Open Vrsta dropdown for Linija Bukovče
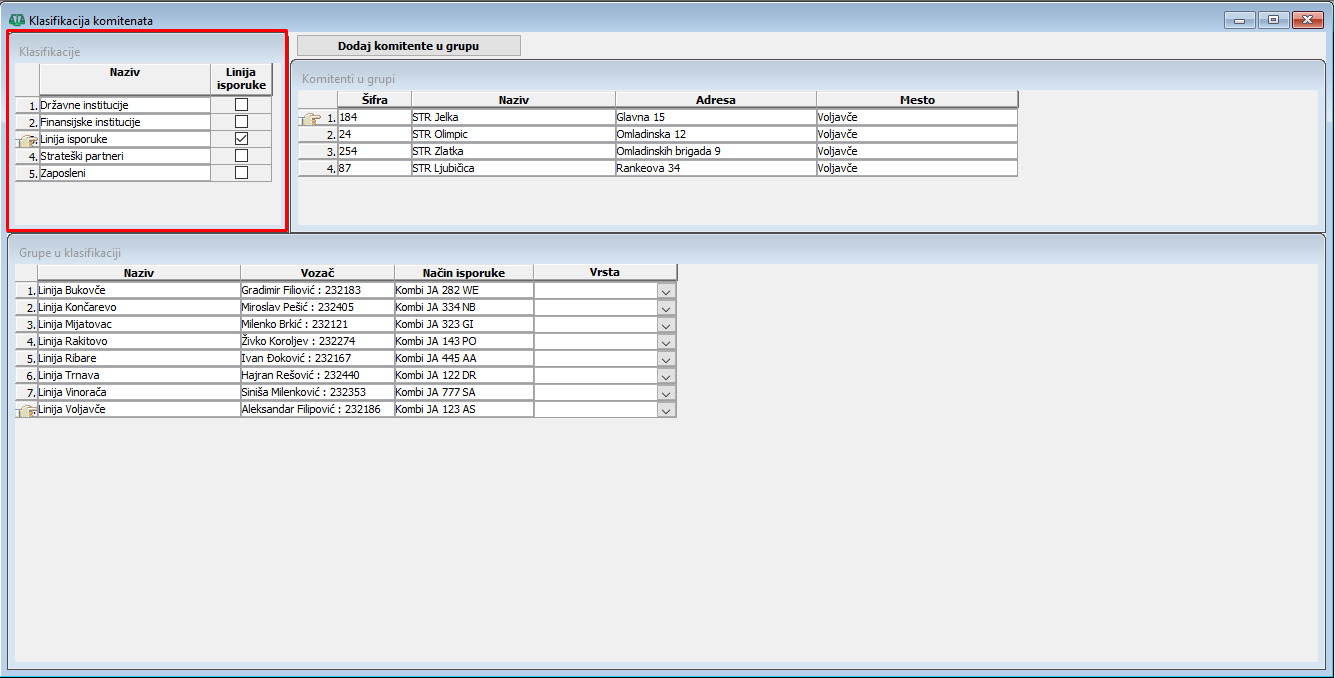Screen dimensions: 1335x678 click(x=666, y=291)
